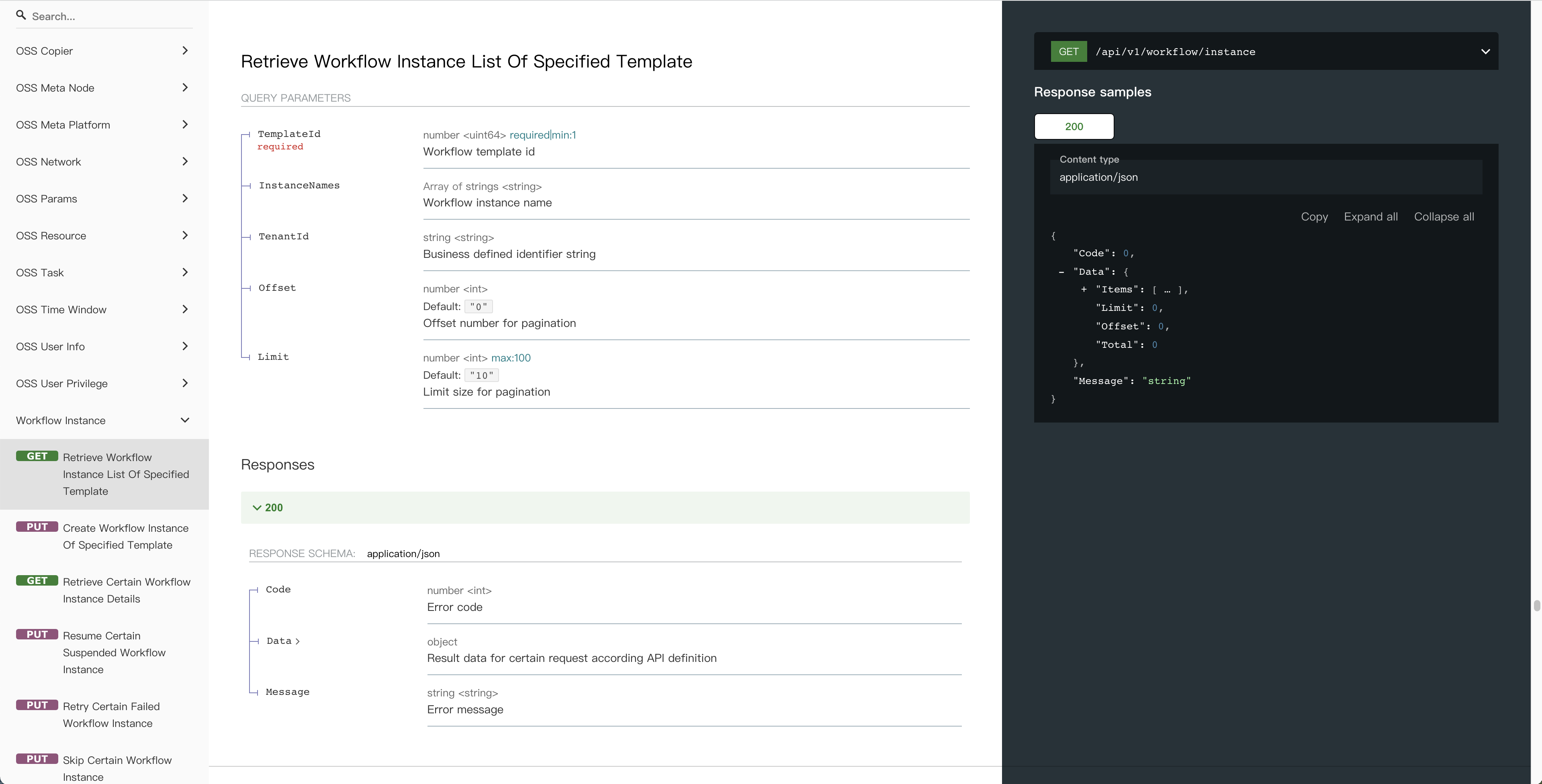This screenshot has width=1542, height=784.
Task: Click Collapse all in response sample
Action: point(1443,216)
